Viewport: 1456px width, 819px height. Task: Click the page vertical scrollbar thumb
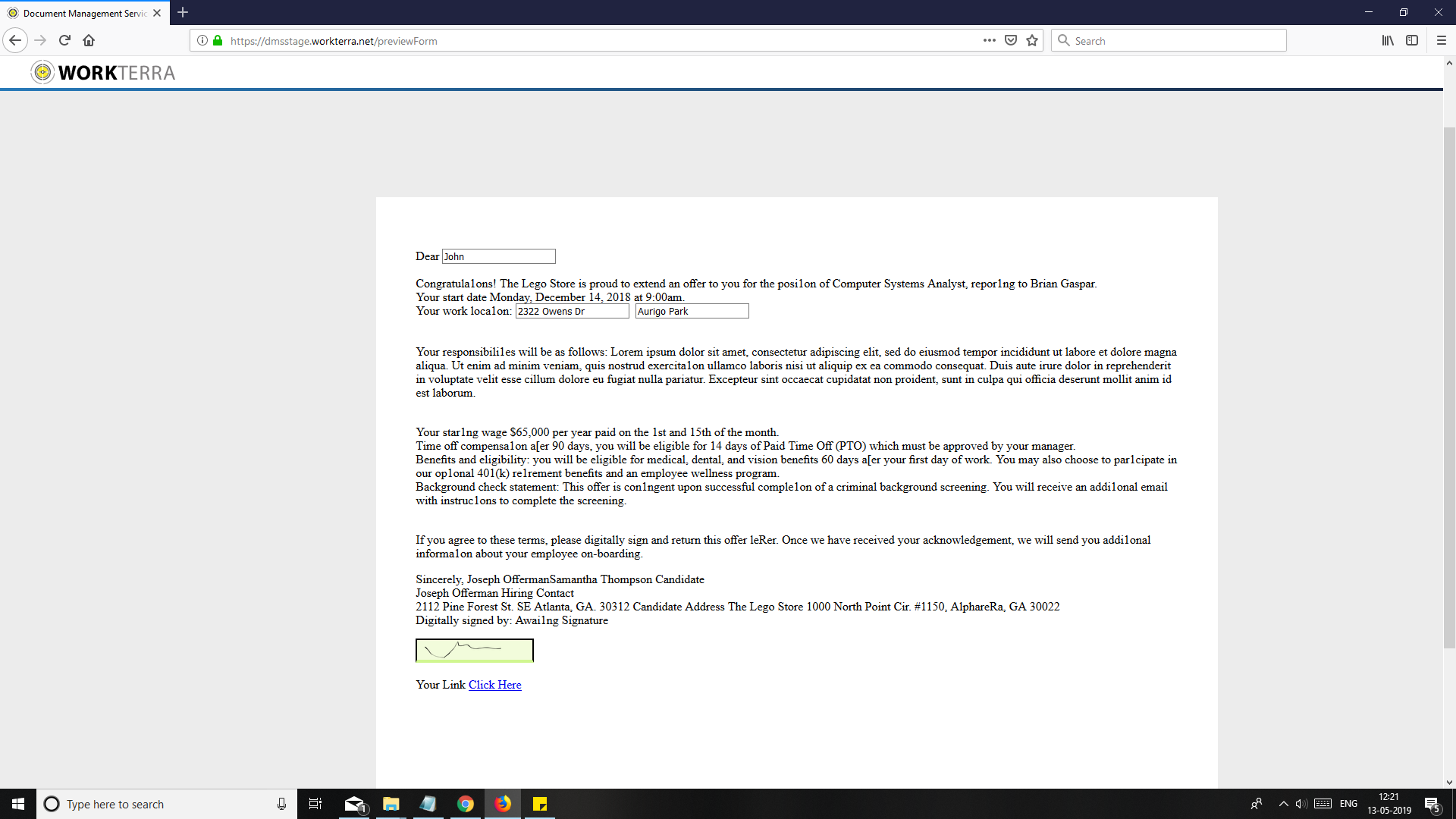coord(1449,387)
